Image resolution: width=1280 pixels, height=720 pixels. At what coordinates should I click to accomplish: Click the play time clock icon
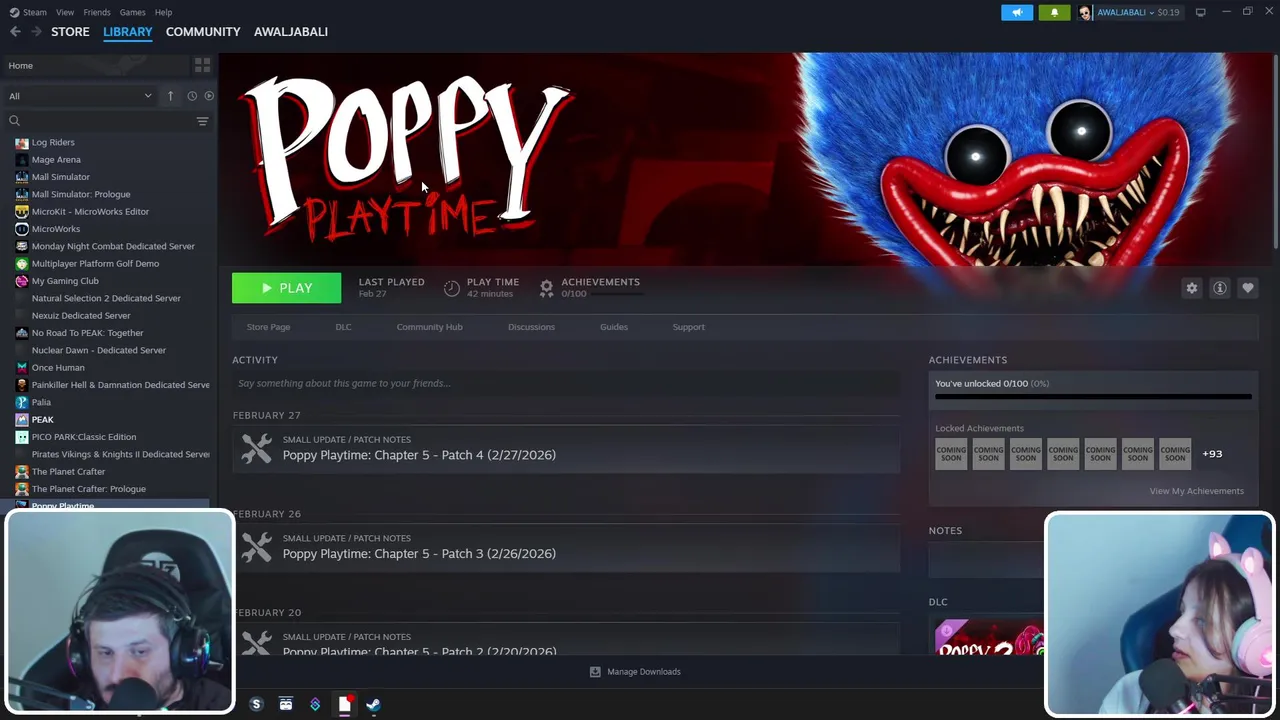pyautogui.click(x=452, y=288)
